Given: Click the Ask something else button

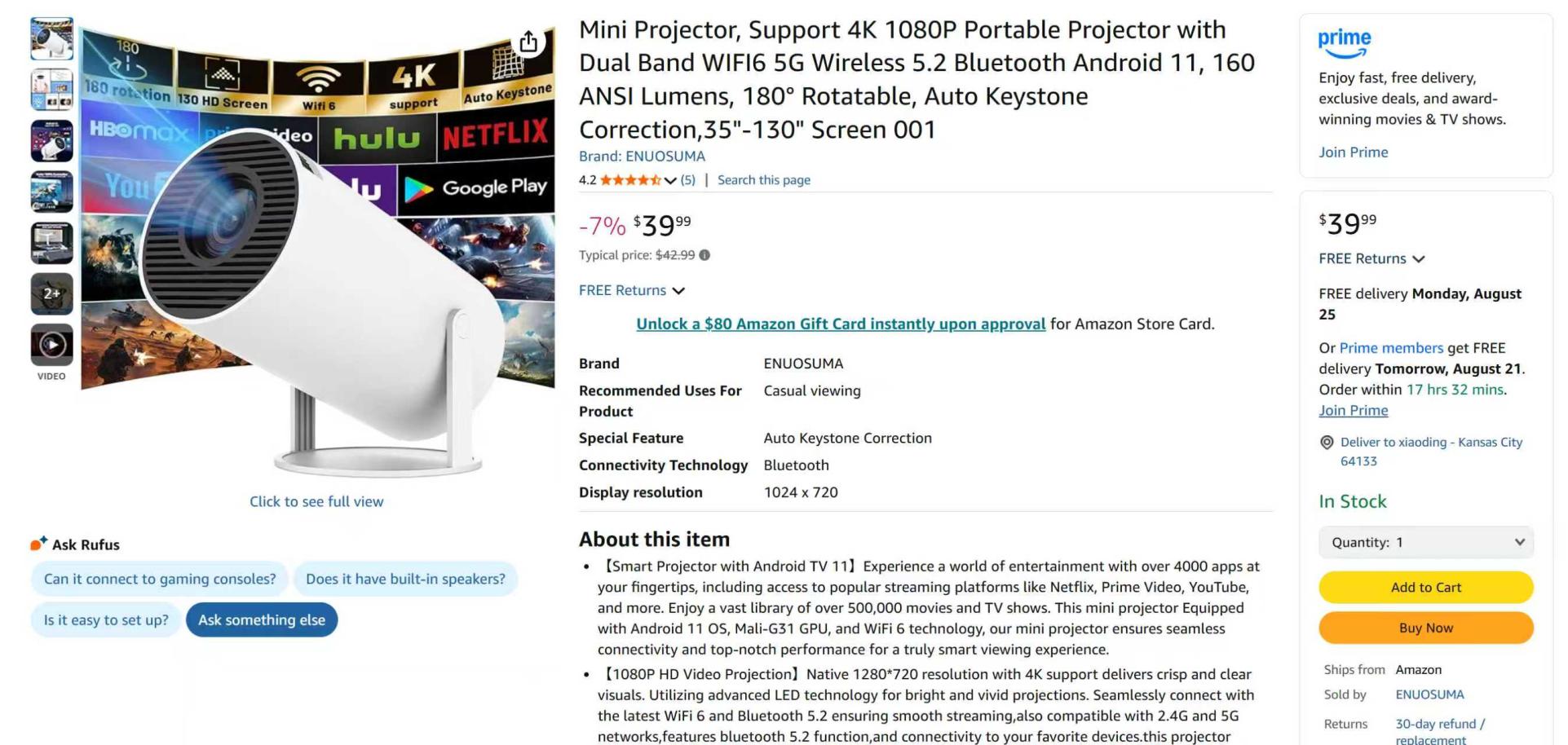Looking at the screenshot, I should (262, 619).
